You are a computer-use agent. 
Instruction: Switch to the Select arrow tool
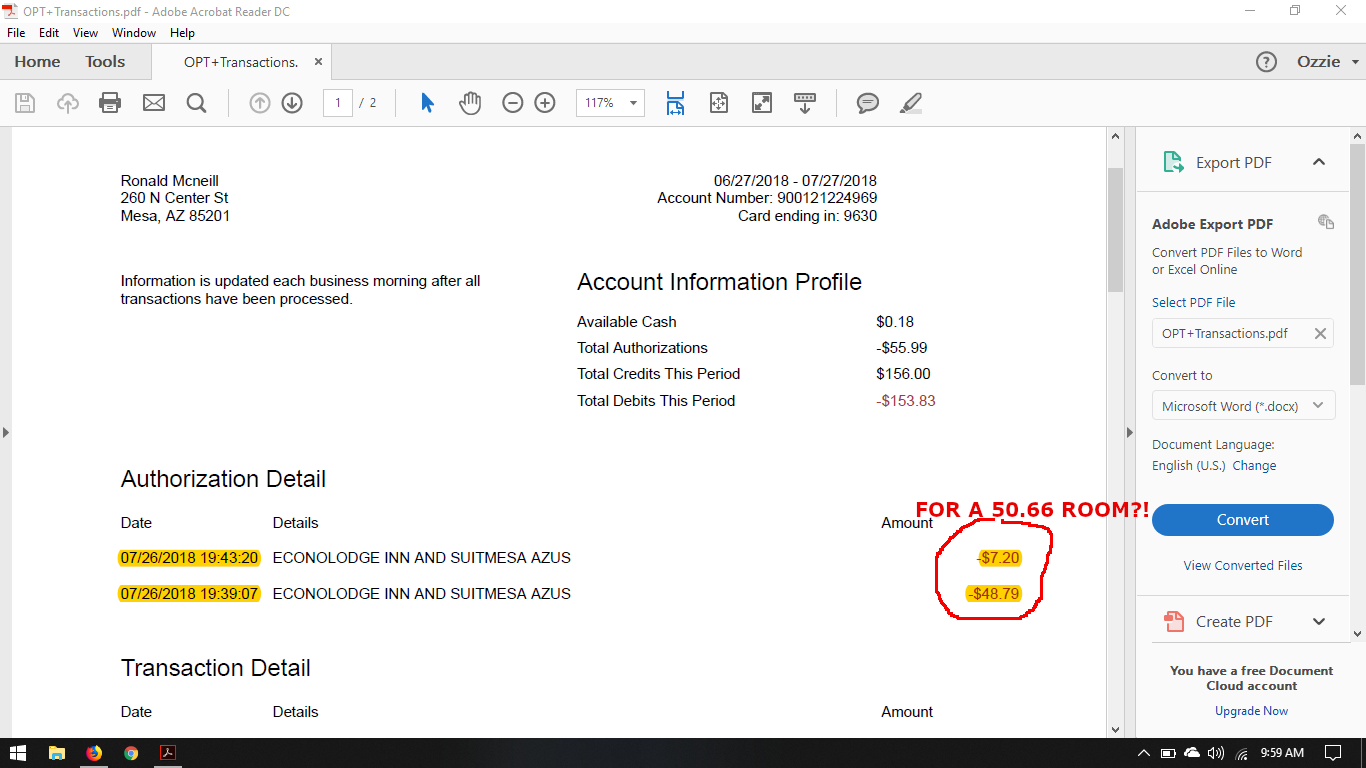[x=425, y=102]
